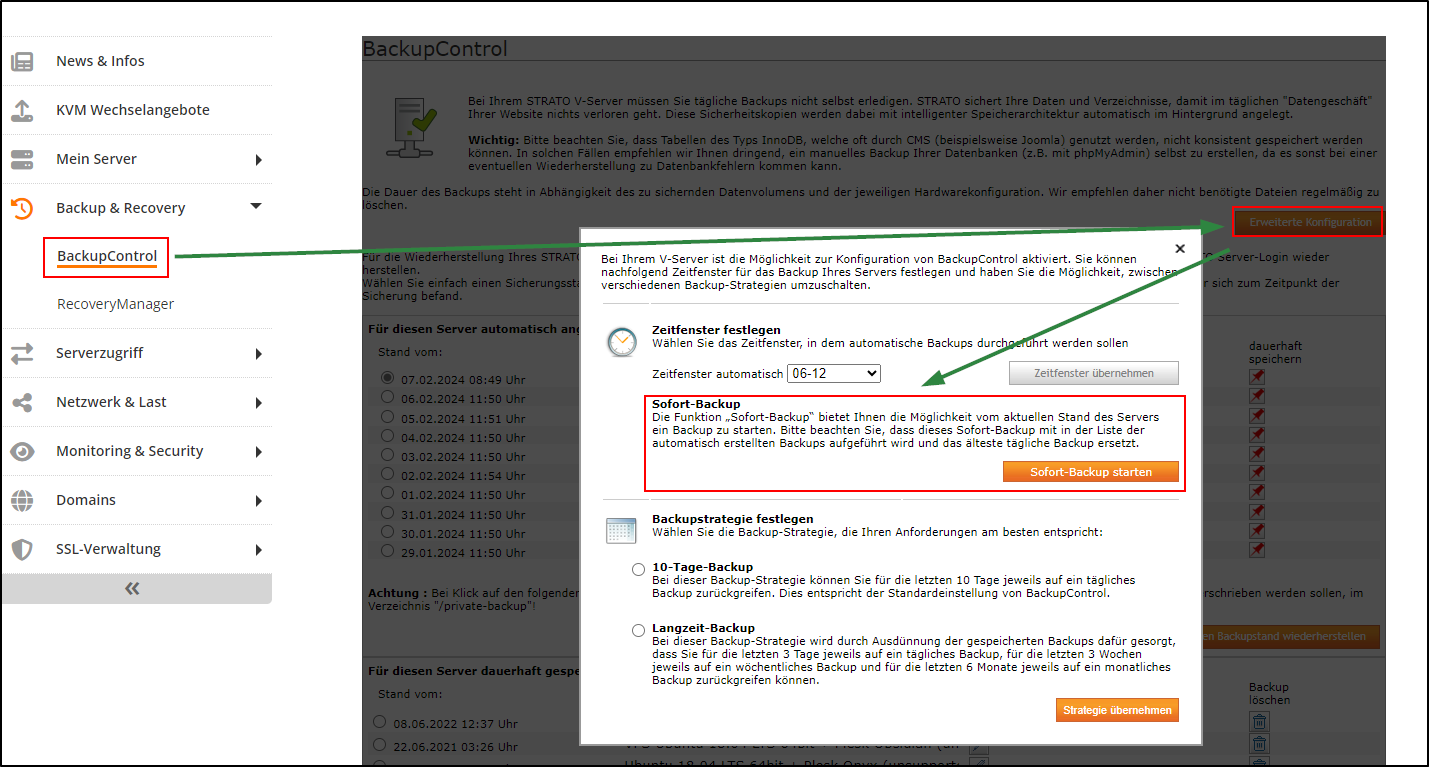Pin the 07.02.2024 backup permanently
Screen dimensions: 1429x767
click(x=1257, y=377)
